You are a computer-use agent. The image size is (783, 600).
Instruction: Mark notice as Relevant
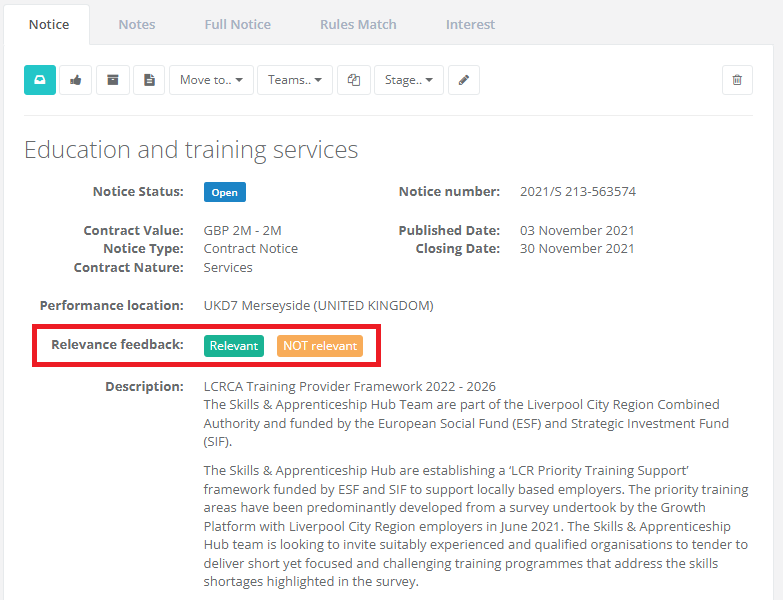[x=234, y=346]
